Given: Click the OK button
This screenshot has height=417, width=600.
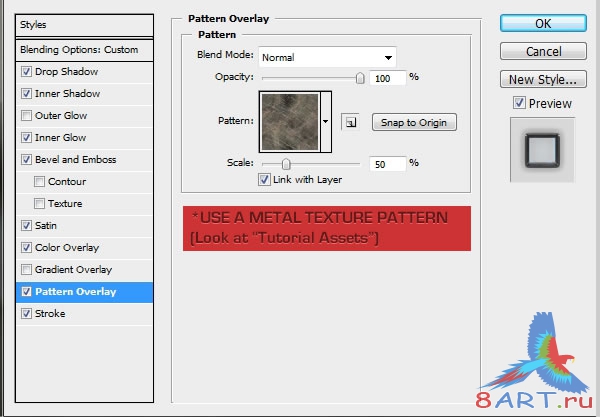Looking at the screenshot, I should tap(543, 23).
